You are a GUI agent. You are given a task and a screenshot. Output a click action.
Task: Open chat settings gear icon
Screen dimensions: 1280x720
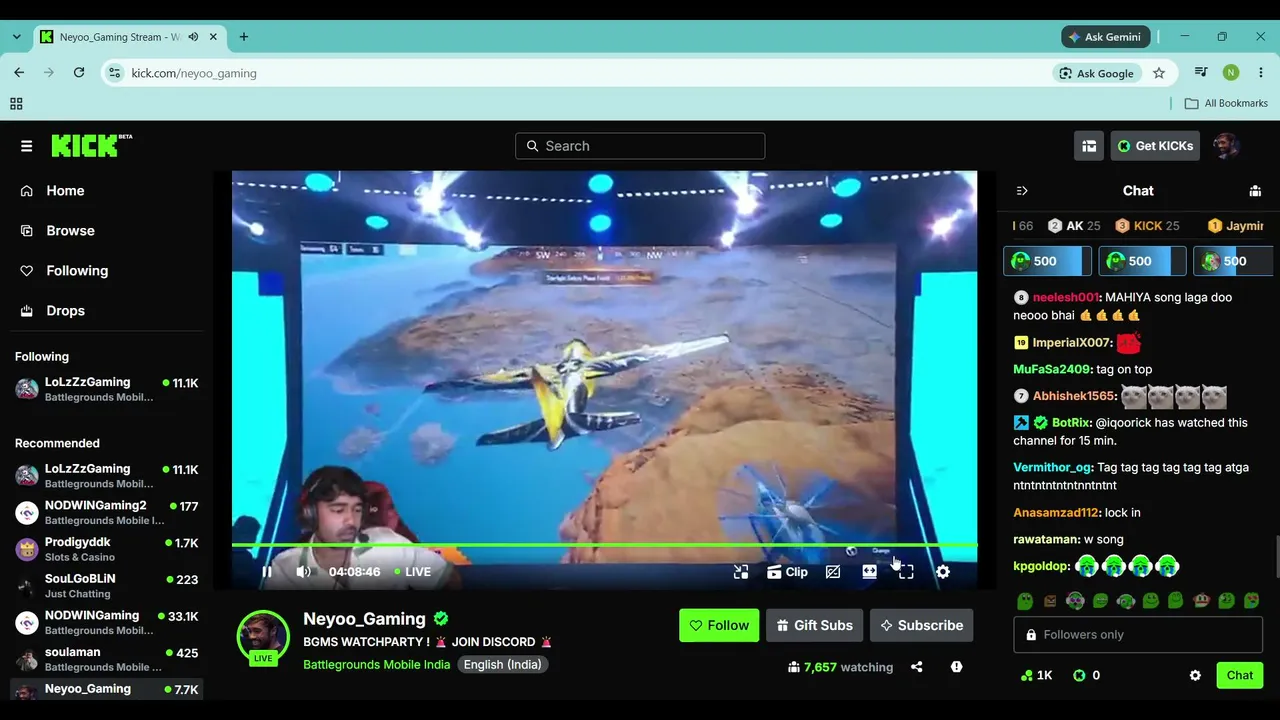[x=1195, y=676]
